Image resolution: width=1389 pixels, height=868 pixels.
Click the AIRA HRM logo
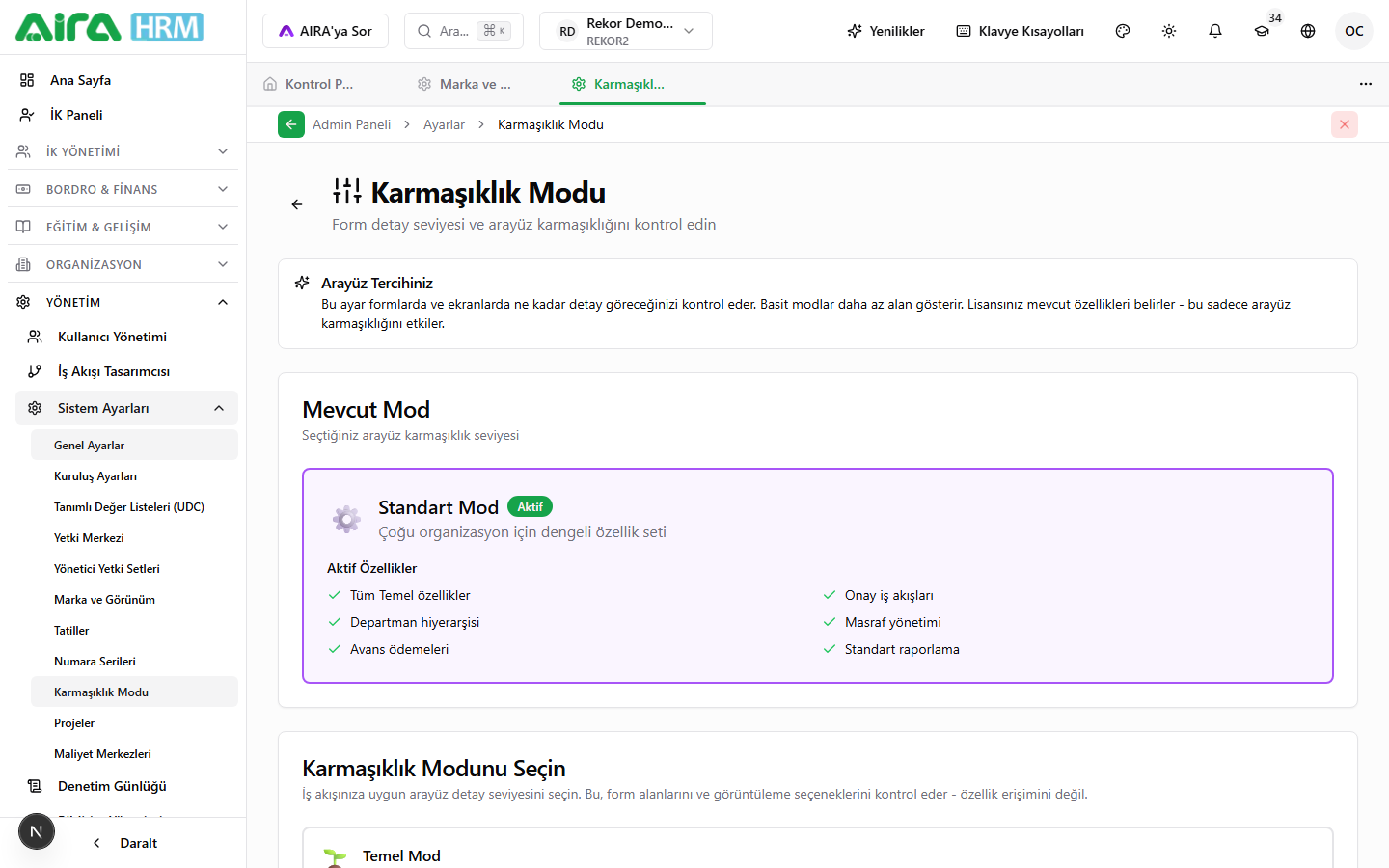click(109, 27)
